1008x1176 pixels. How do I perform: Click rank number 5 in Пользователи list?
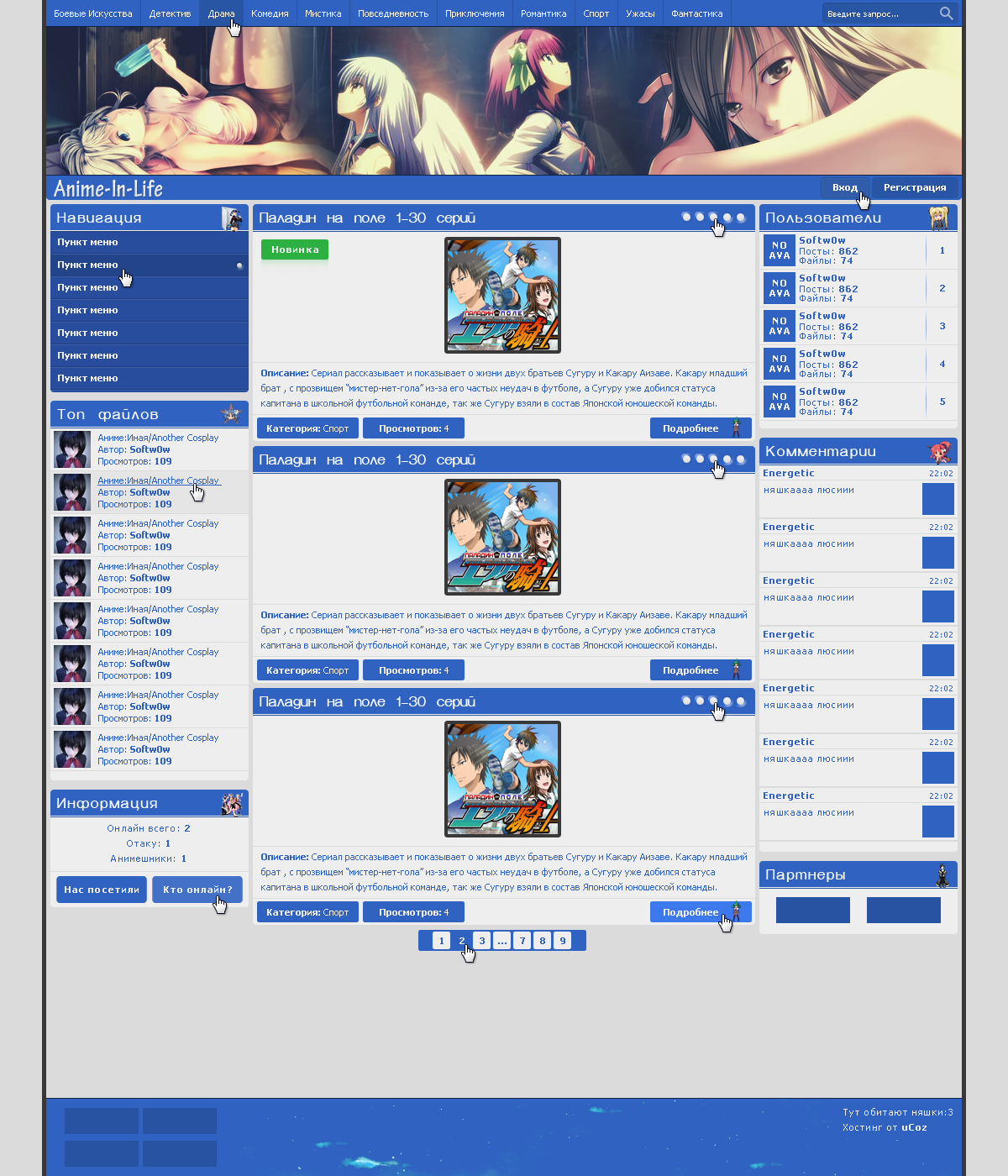point(942,402)
